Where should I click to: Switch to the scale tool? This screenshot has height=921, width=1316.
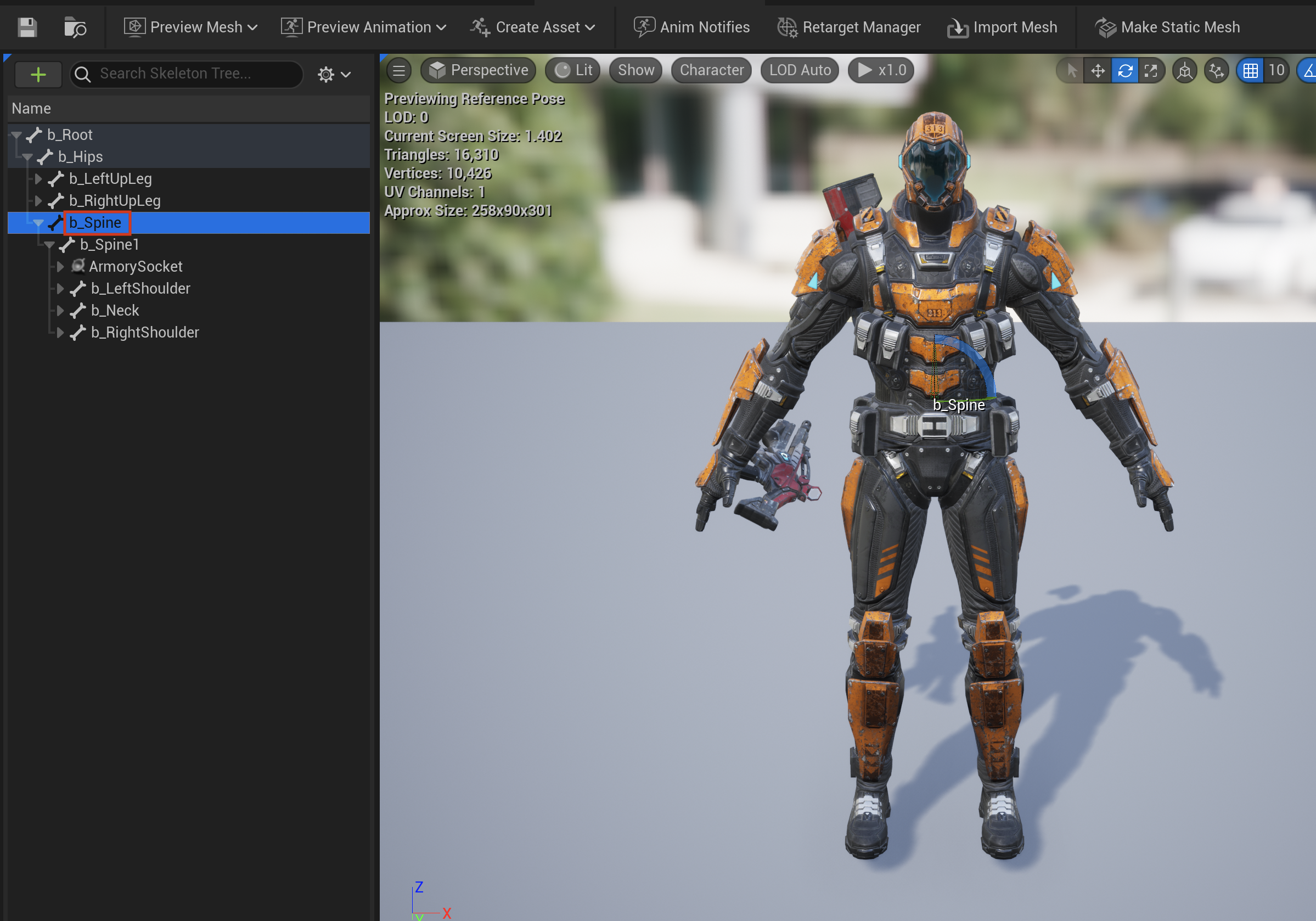coord(1151,70)
